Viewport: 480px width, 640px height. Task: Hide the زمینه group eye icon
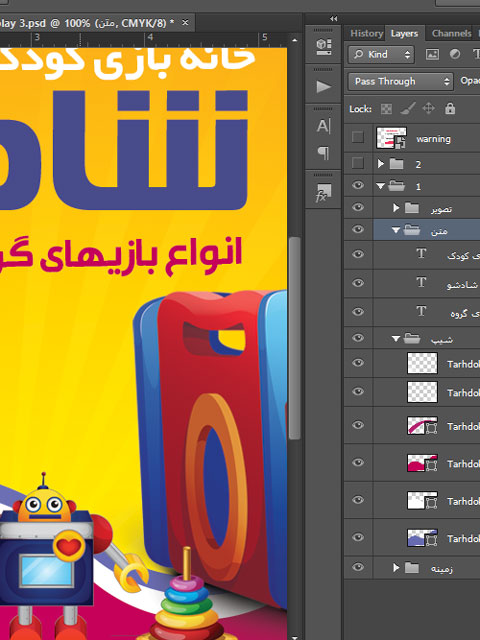[x=358, y=567]
